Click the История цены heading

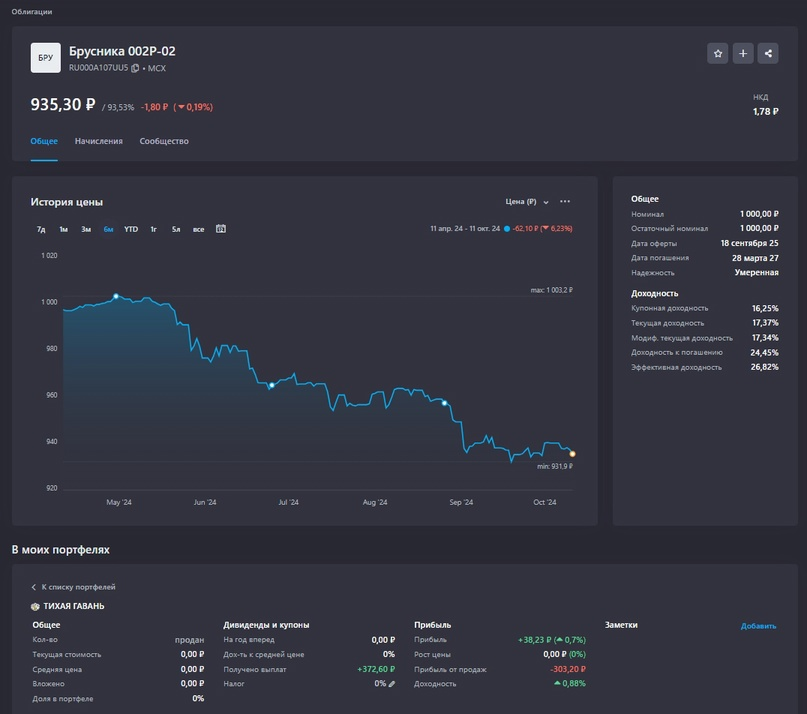click(x=66, y=202)
